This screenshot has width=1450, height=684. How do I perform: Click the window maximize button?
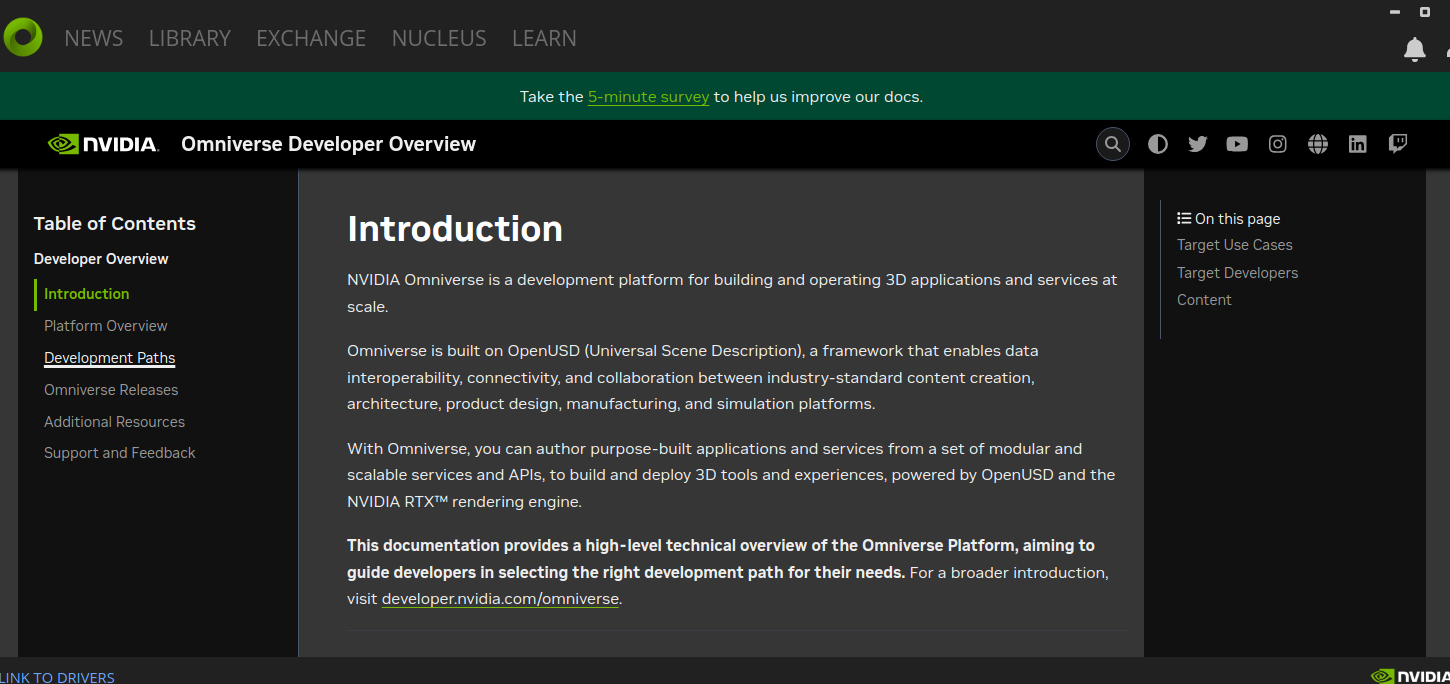(x=1425, y=12)
